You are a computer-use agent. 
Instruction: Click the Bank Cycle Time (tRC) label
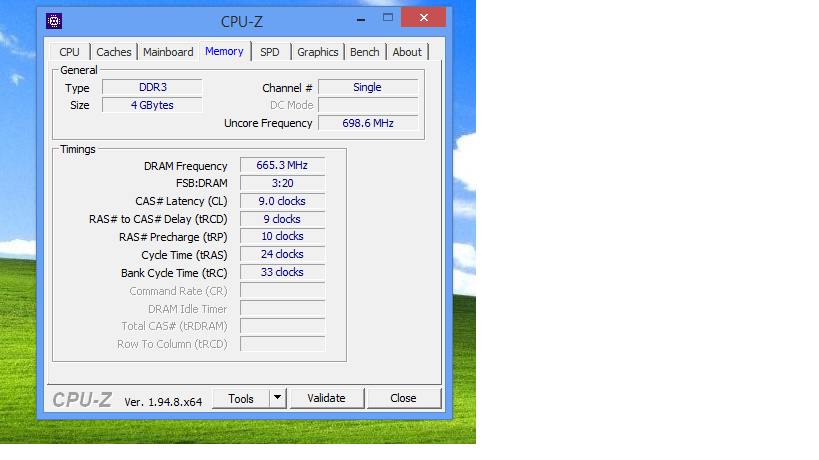[174, 273]
